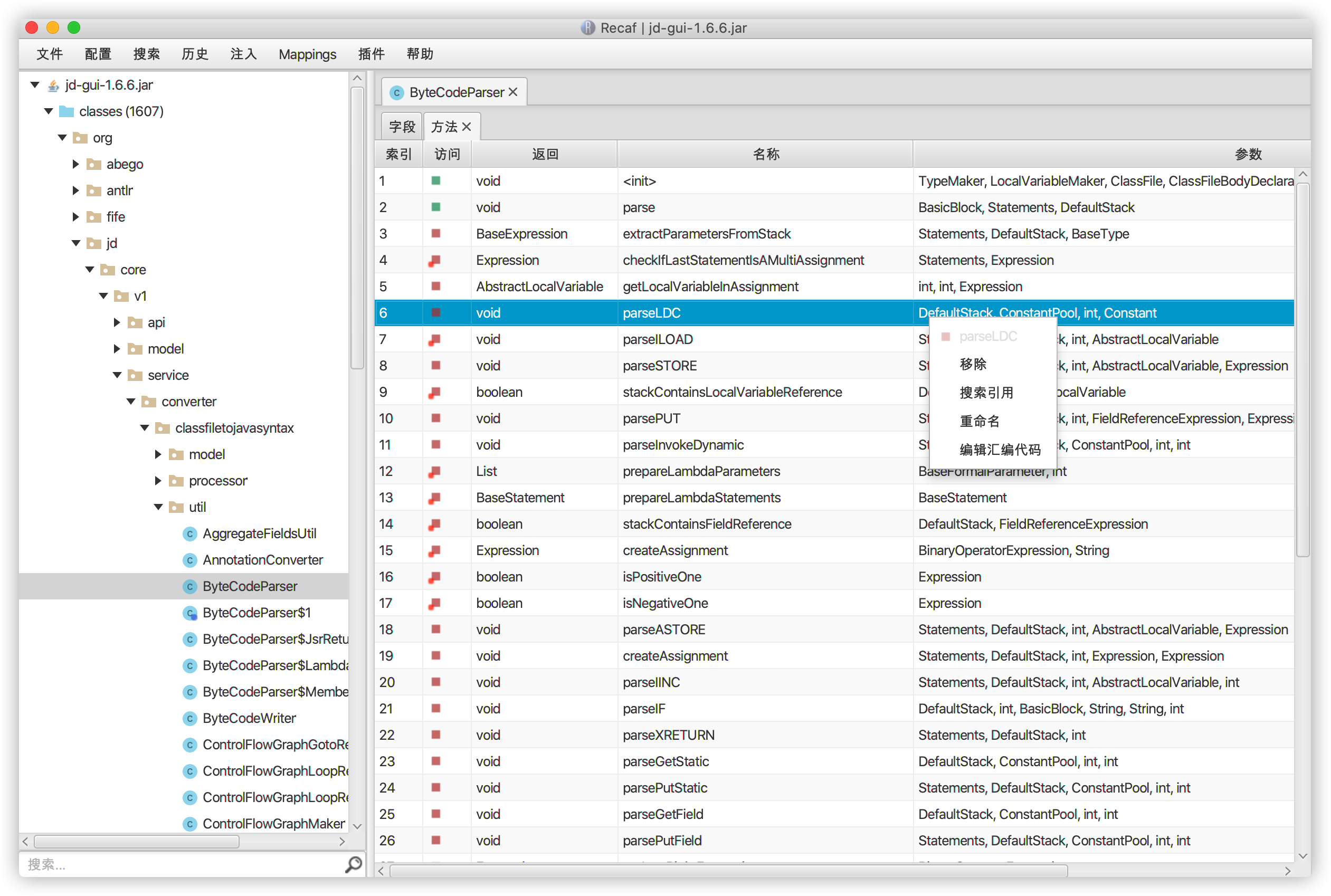Click the ByteCodeParser class icon in tree

pyautogui.click(x=190, y=586)
